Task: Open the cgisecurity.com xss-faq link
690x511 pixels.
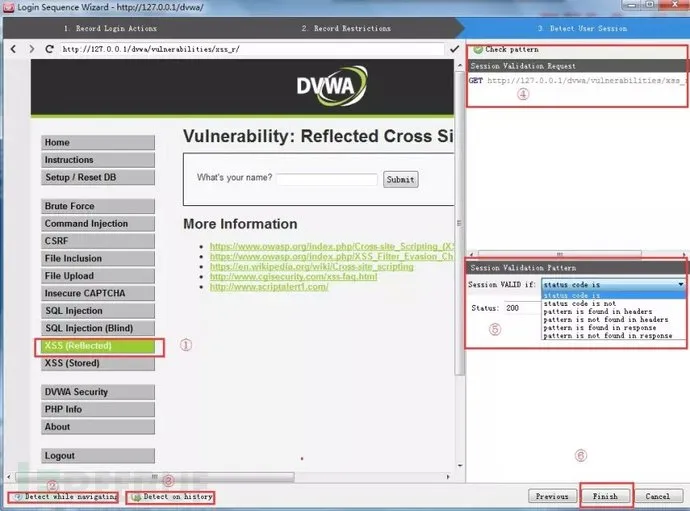Action: [294, 276]
